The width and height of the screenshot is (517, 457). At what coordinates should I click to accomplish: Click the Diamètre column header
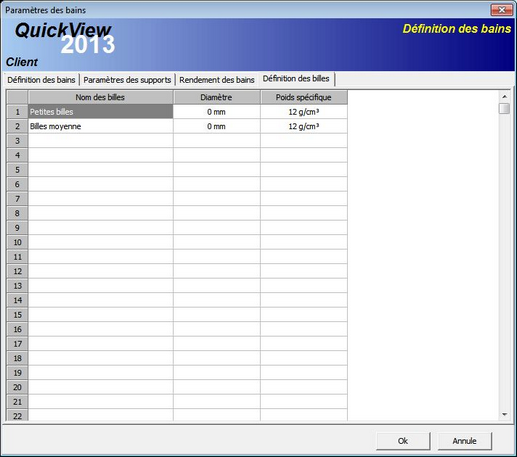point(217,97)
